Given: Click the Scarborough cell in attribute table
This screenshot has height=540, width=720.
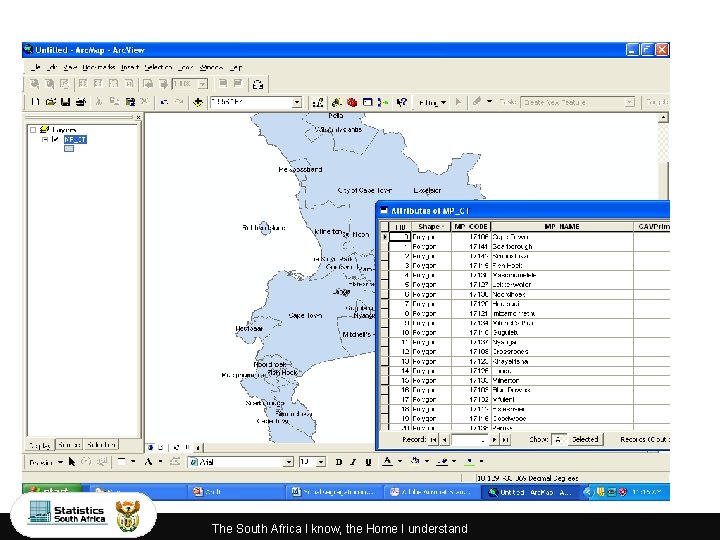Looking at the screenshot, I should tap(562, 247).
